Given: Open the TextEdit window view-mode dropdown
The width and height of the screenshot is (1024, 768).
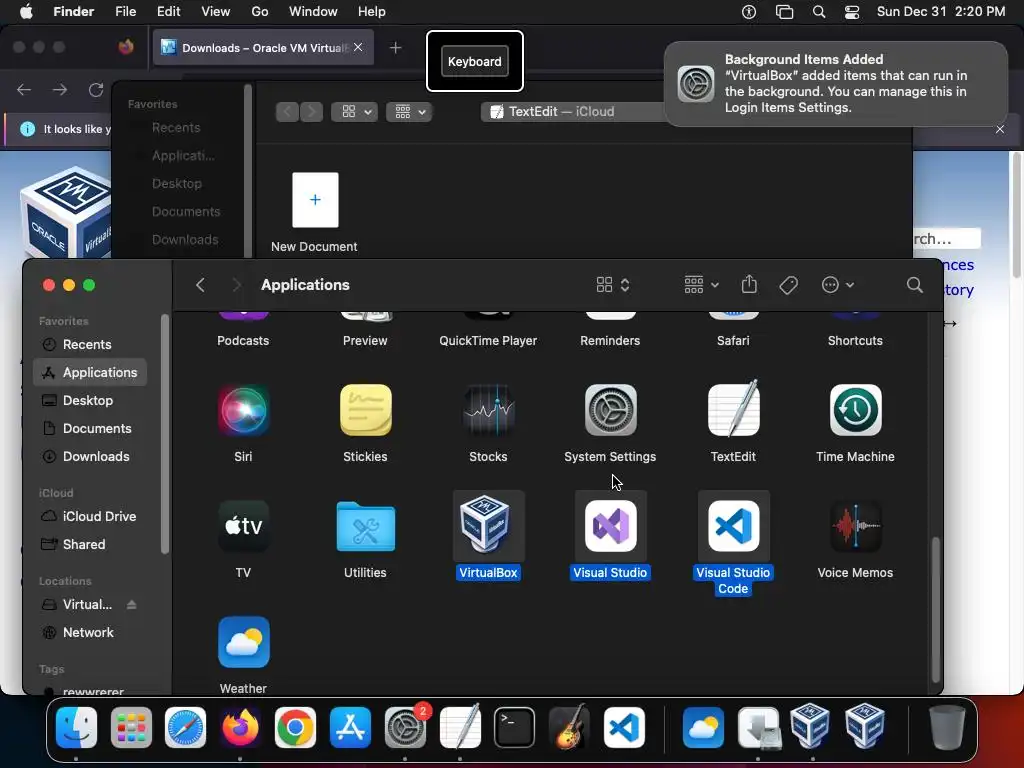Looking at the screenshot, I should tap(355, 112).
